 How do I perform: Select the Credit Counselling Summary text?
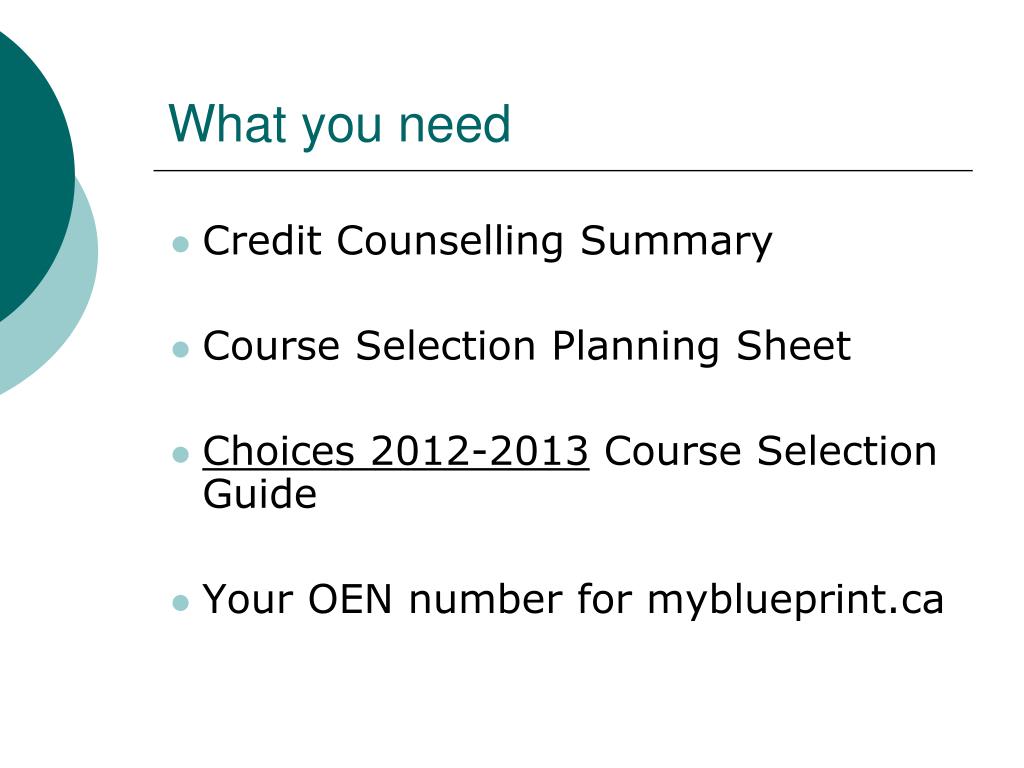487,242
